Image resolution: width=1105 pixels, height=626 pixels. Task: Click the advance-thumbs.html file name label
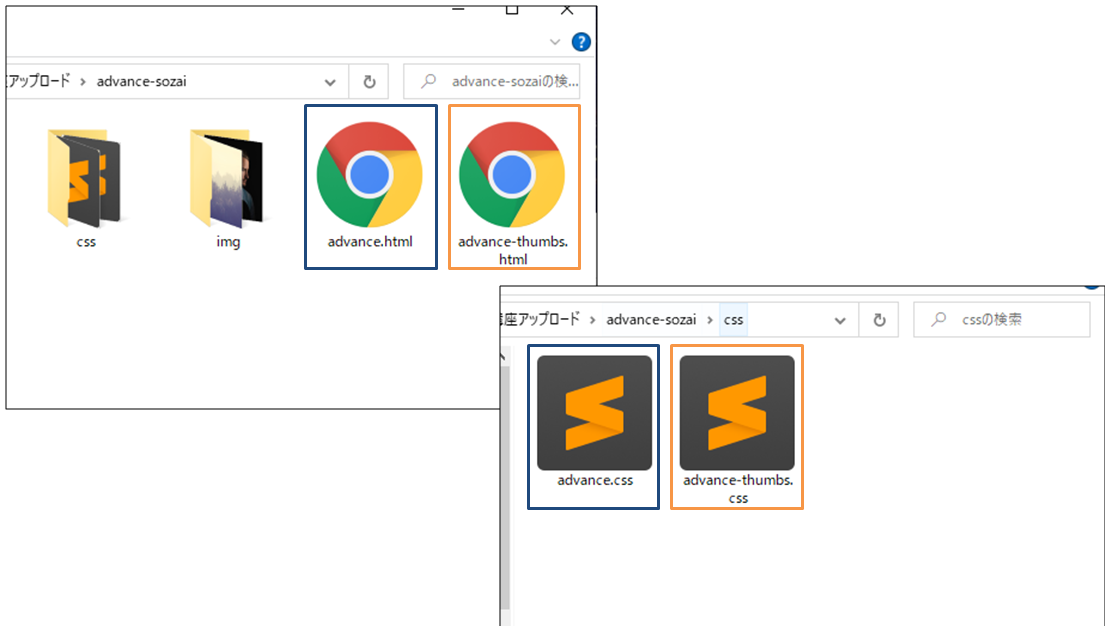coord(513,250)
